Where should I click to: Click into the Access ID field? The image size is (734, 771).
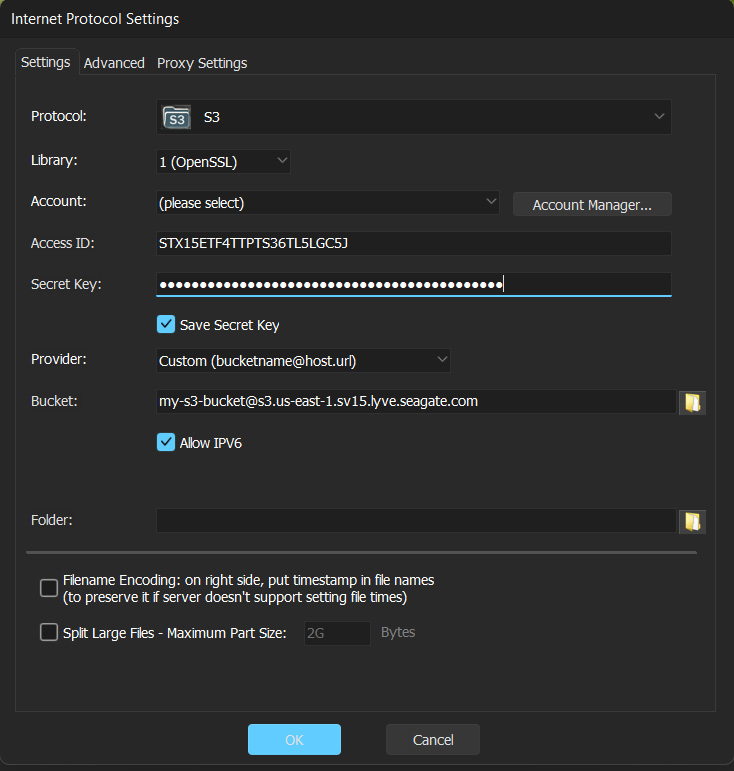pyautogui.click(x=414, y=243)
